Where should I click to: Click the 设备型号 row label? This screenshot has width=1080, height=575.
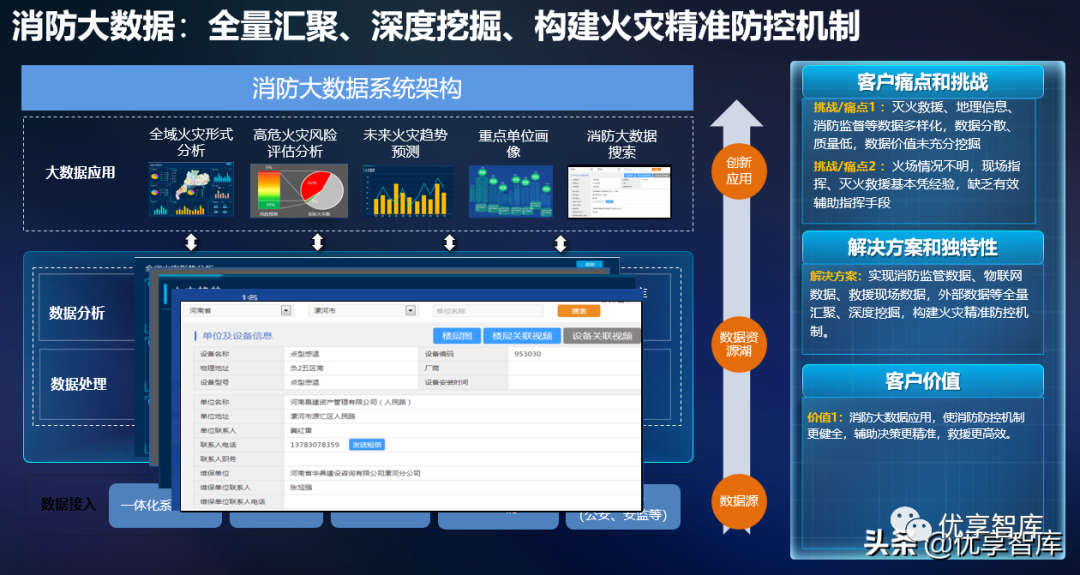click(x=215, y=382)
